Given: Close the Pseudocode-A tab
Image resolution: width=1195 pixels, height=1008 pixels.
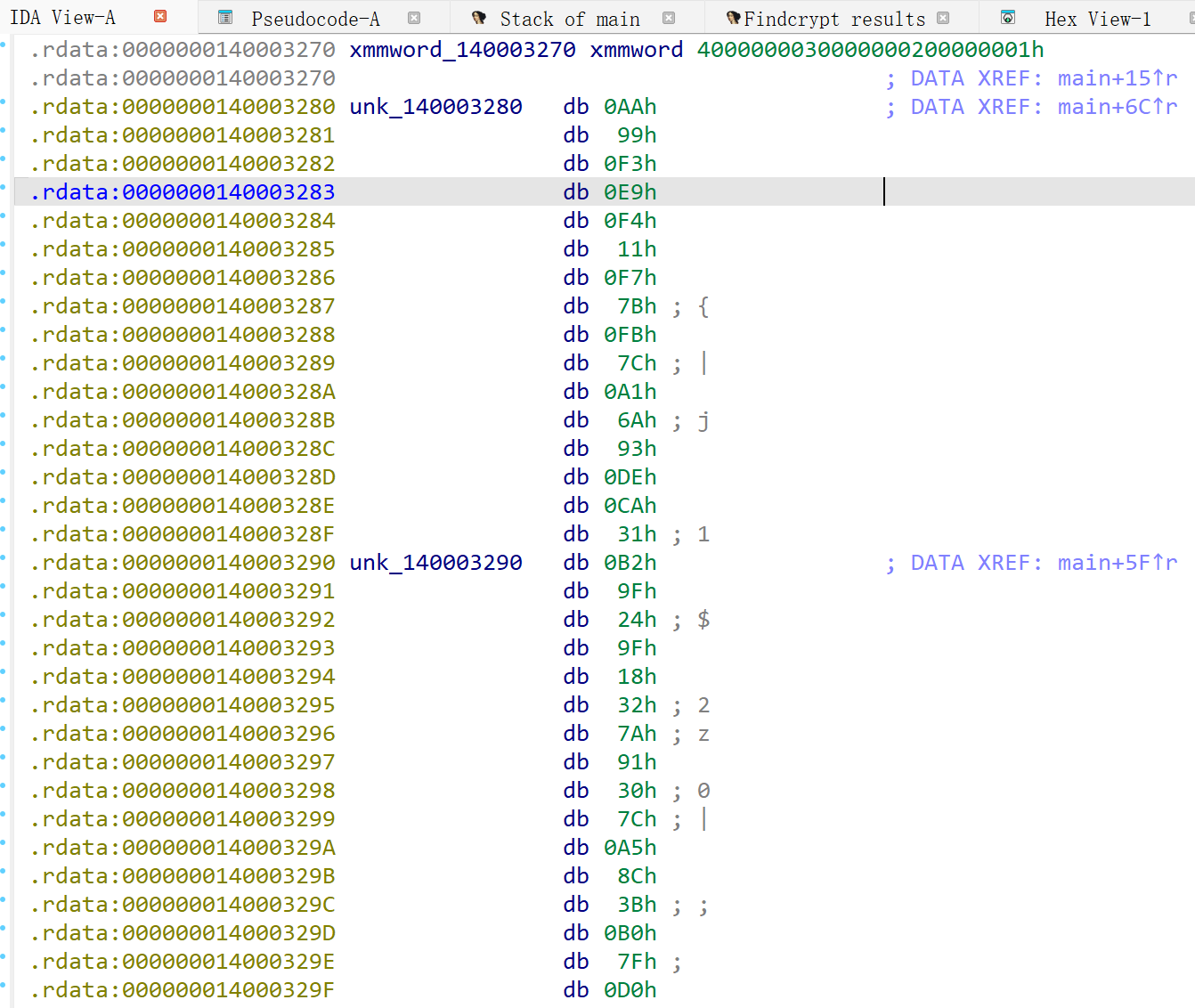Looking at the screenshot, I should [414, 18].
